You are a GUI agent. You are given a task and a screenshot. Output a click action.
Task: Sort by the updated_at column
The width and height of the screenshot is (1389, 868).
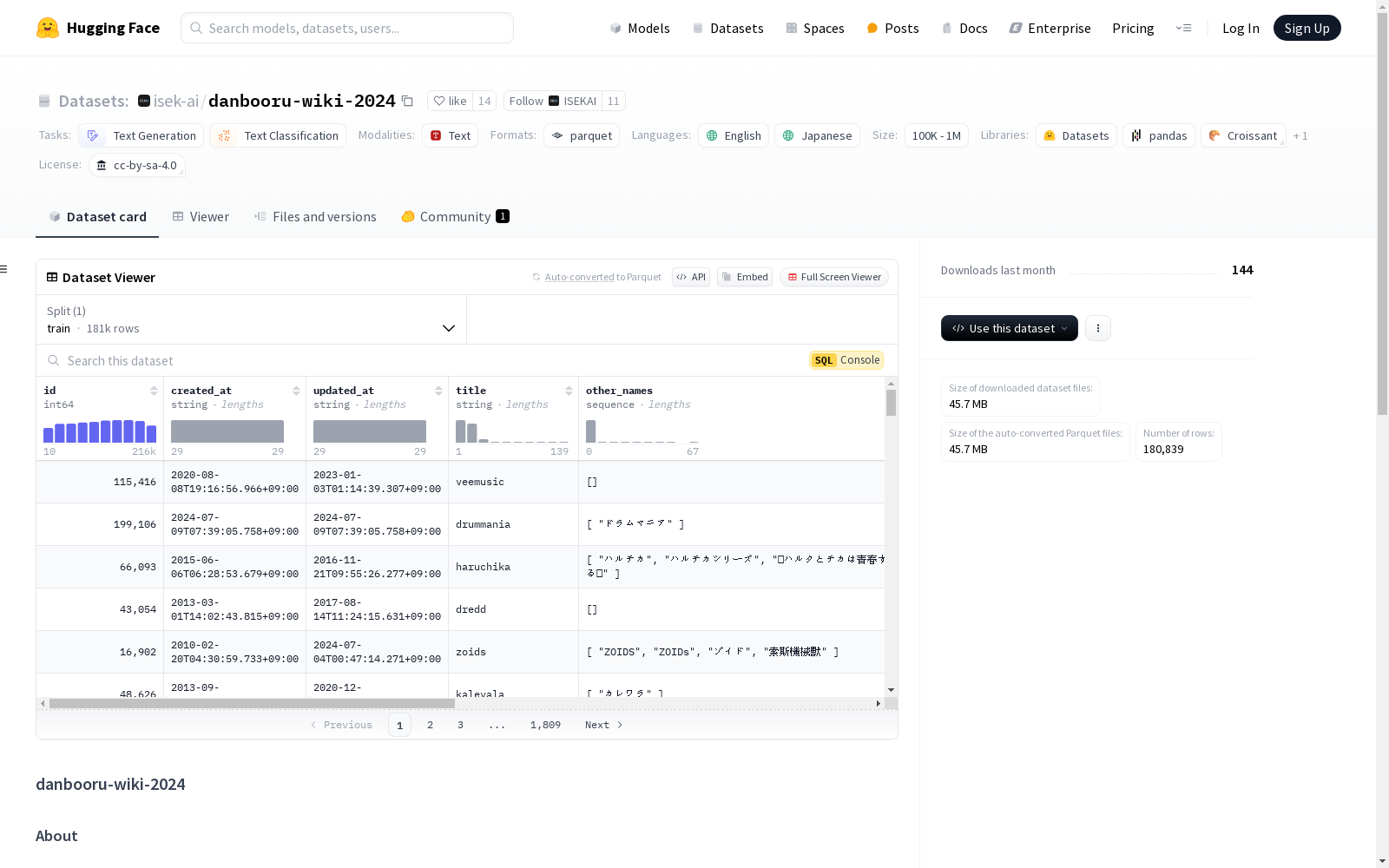click(x=438, y=391)
